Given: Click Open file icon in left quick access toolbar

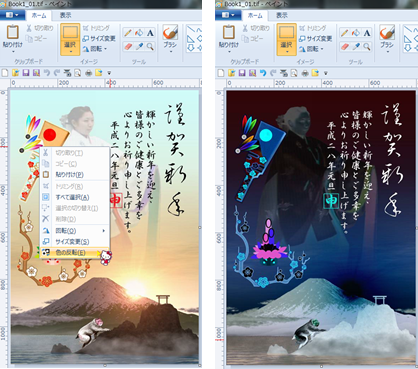Looking at the screenshot, I should [15, 73].
